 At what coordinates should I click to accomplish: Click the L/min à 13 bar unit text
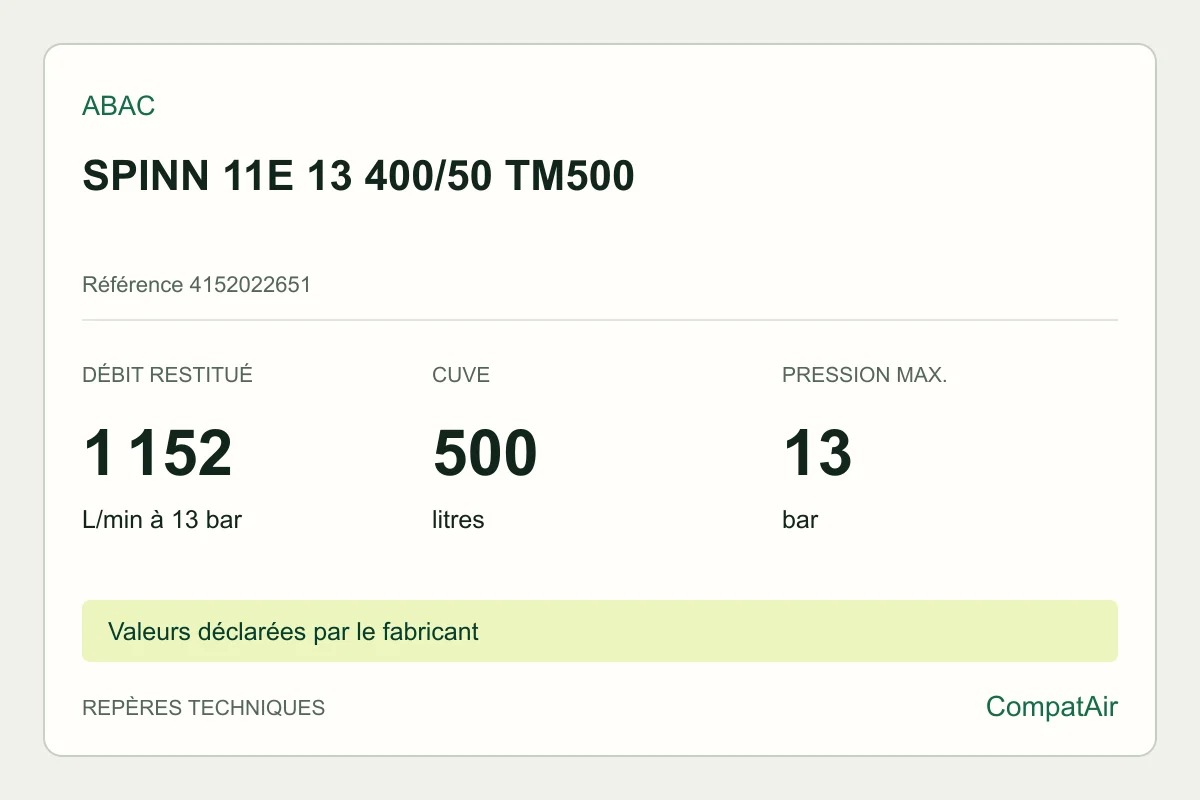point(162,520)
